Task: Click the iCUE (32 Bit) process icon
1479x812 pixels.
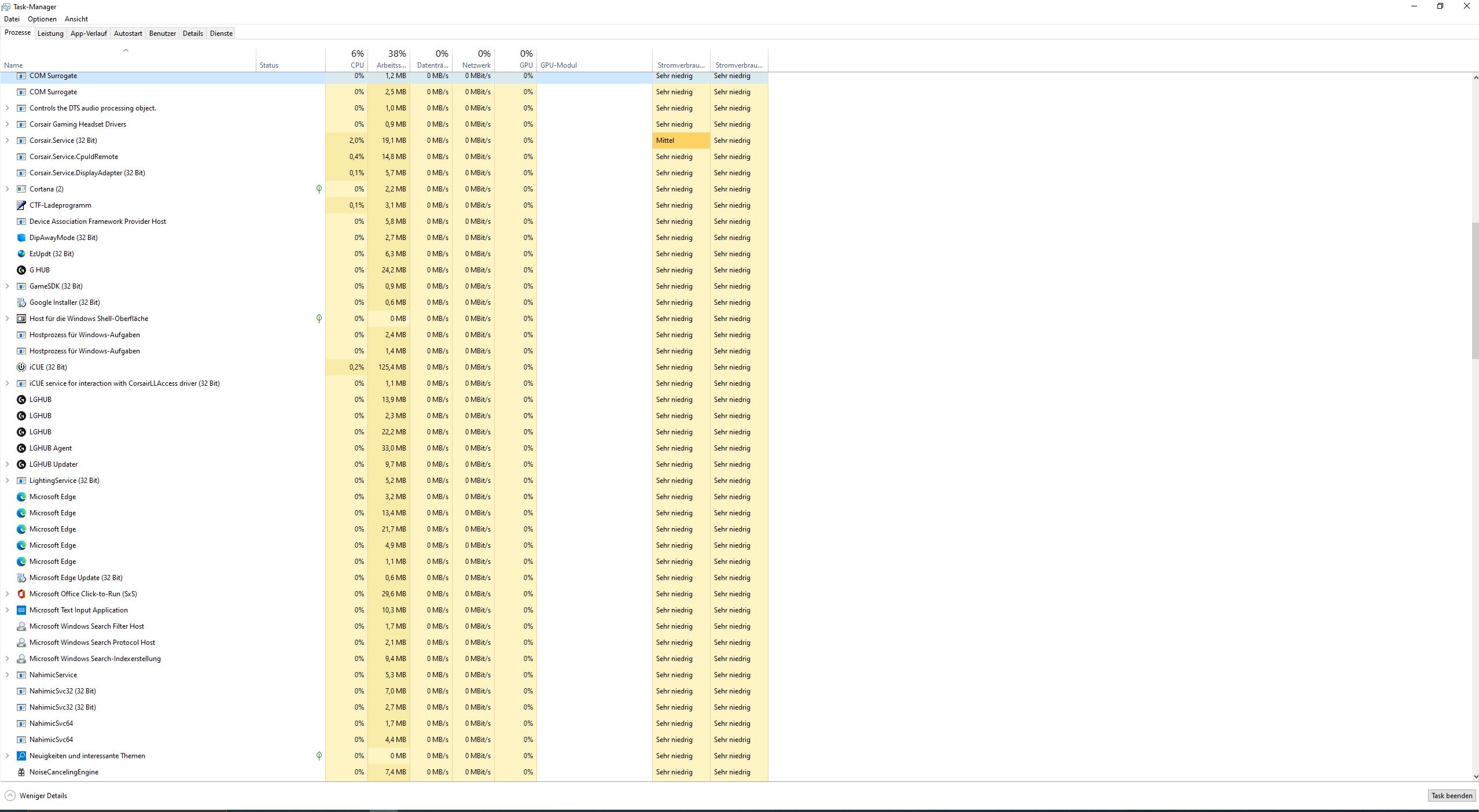Action: 21,367
